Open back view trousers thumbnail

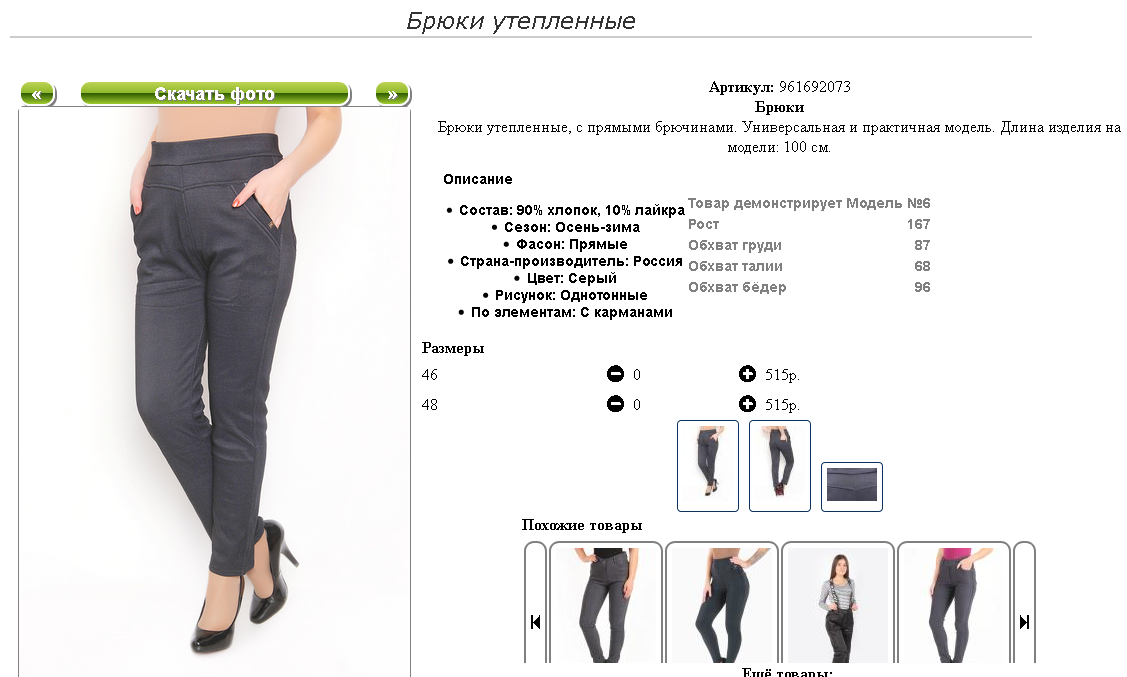click(x=780, y=466)
